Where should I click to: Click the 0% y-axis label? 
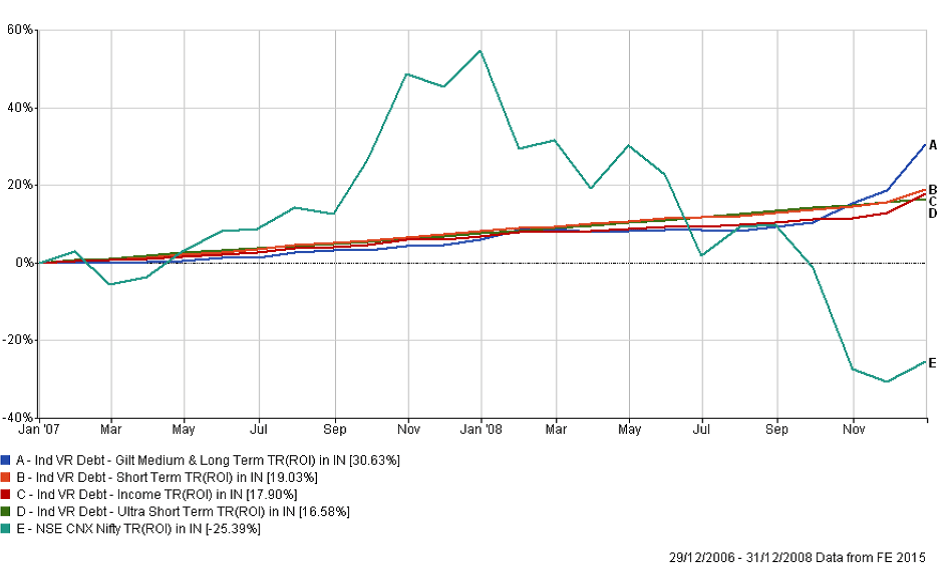pos(24,263)
